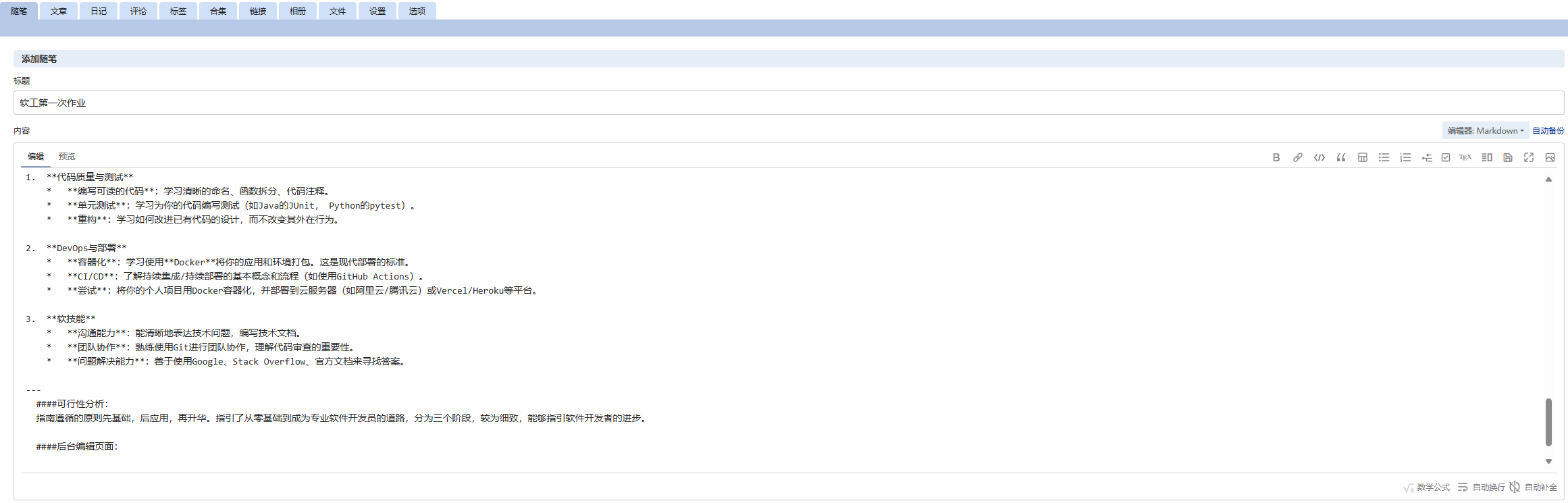Open the 文件 tab
The width and height of the screenshot is (1568, 503).
(338, 11)
